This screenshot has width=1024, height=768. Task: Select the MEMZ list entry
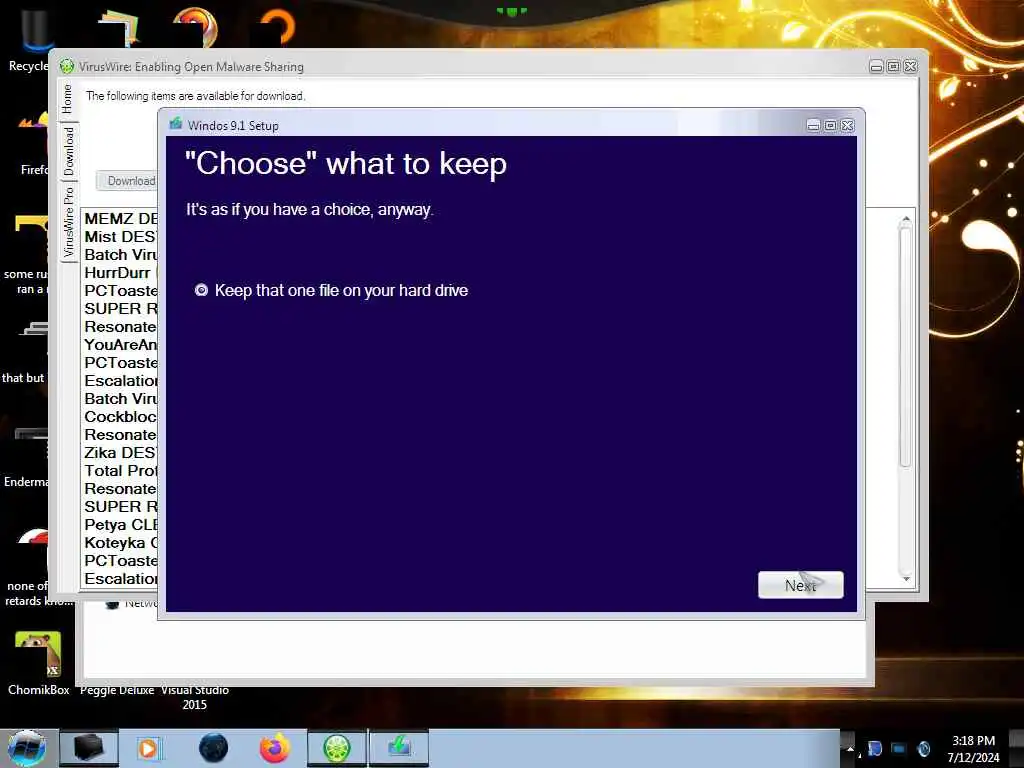coord(120,219)
